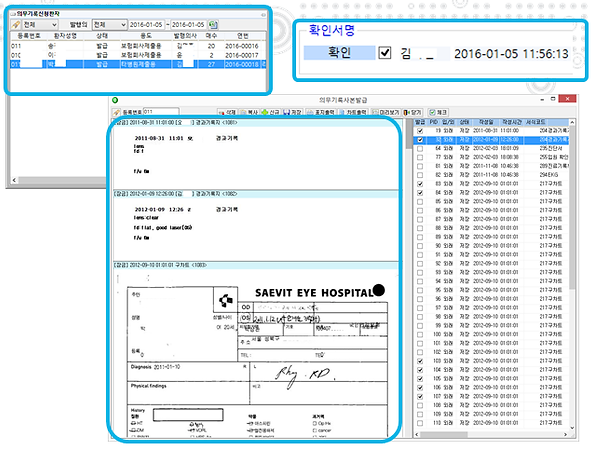Toggle checkbox for record PID 82 EKG

pyautogui.click(x=420, y=175)
